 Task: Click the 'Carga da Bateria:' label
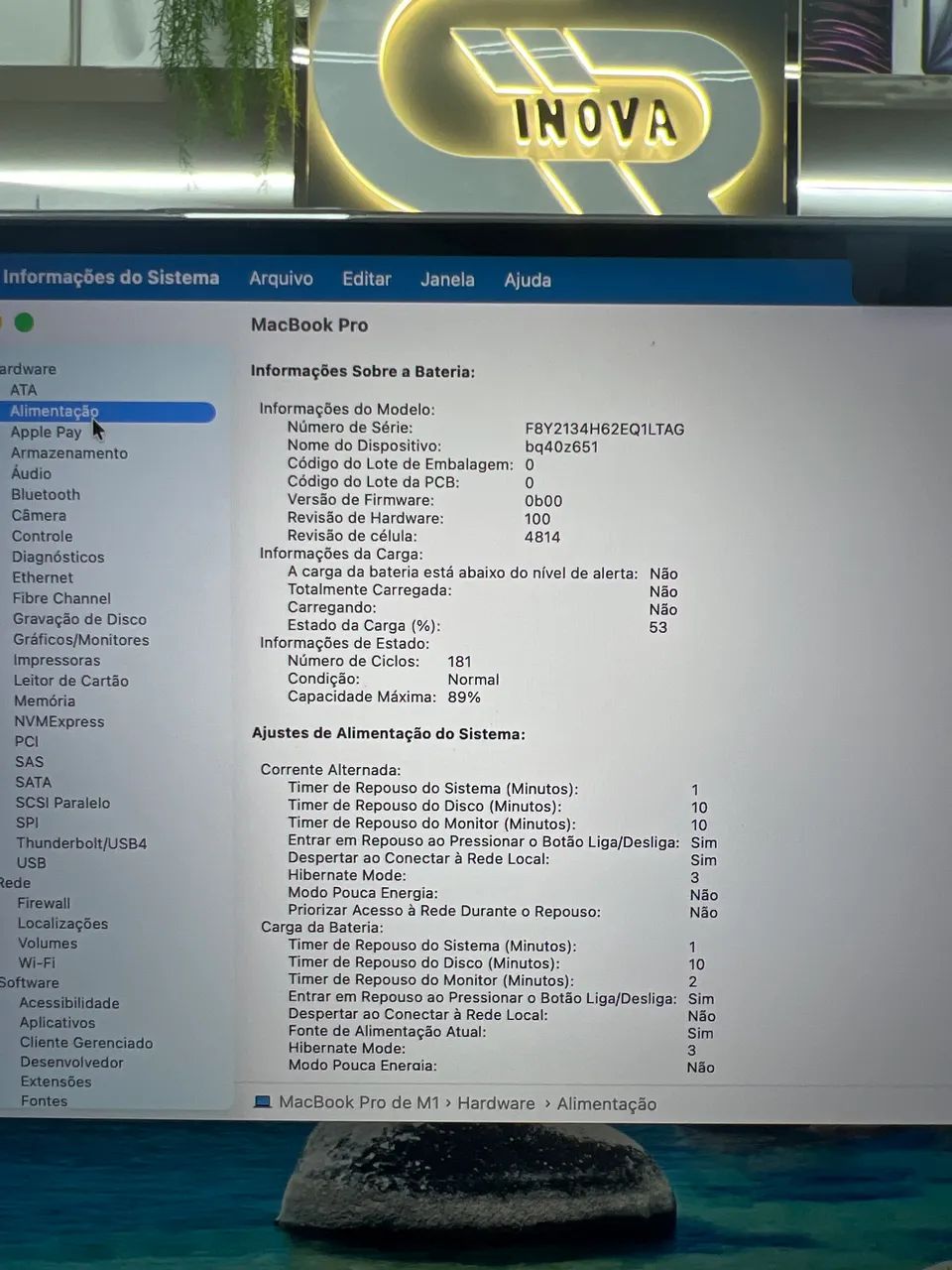tap(321, 928)
